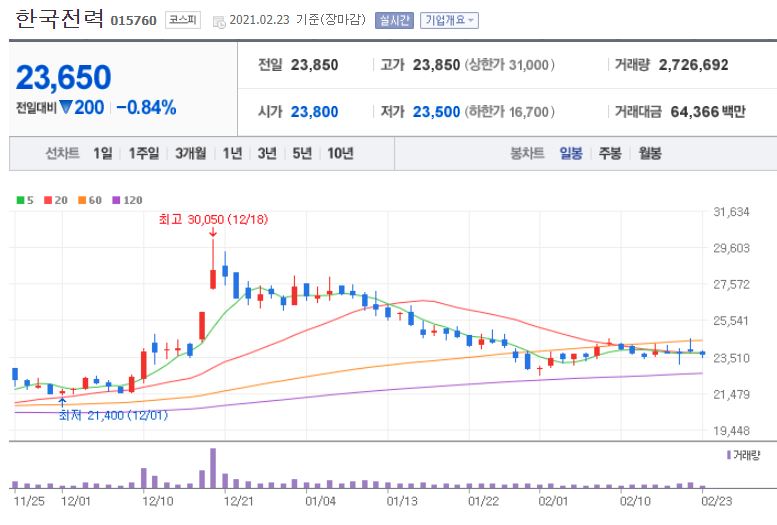The width and height of the screenshot is (777, 525).
Task: Select 월봉 monthly candle chart
Action: [x=650, y=153]
